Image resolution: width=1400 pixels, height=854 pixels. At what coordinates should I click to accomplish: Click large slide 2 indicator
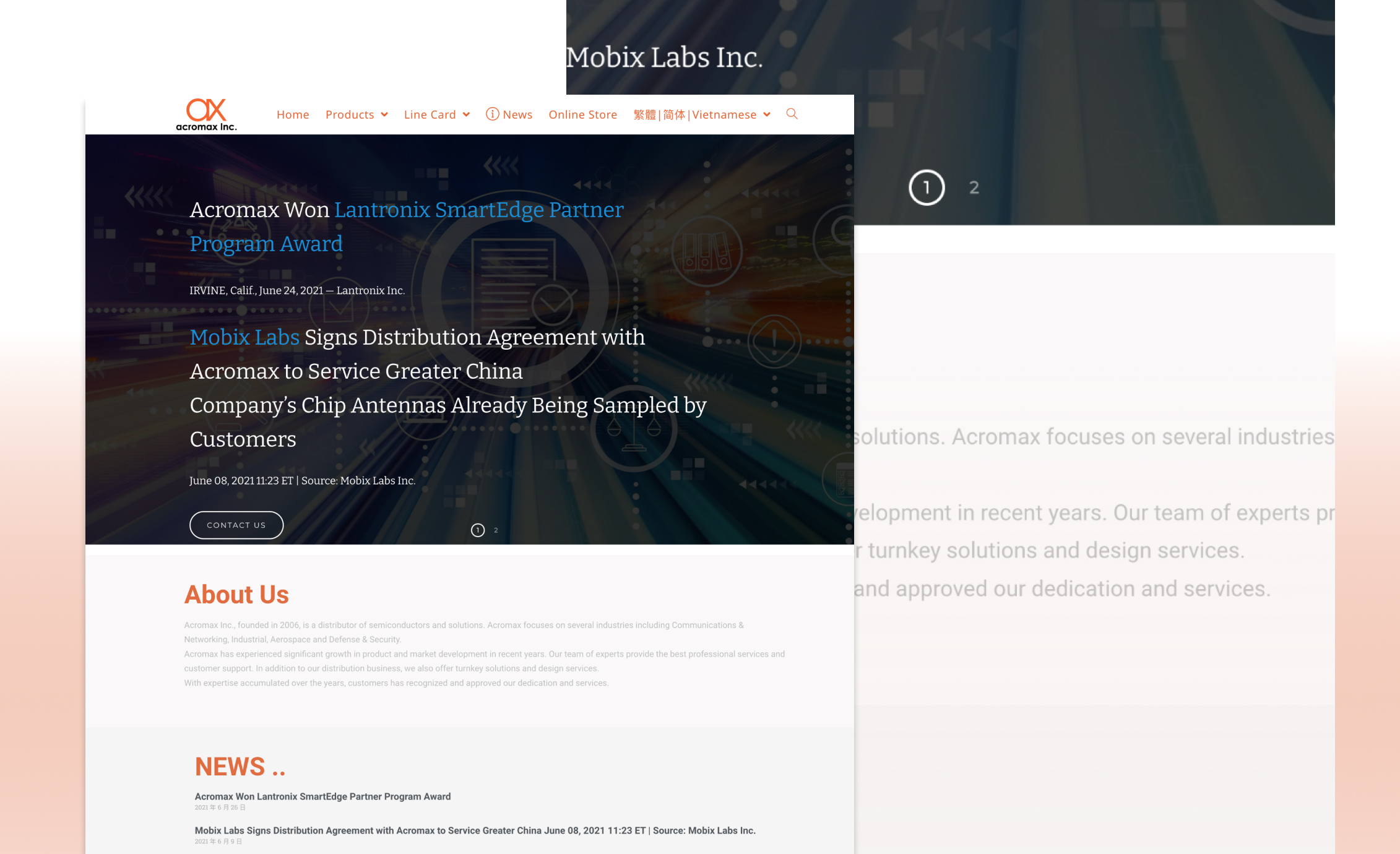click(974, 188)
